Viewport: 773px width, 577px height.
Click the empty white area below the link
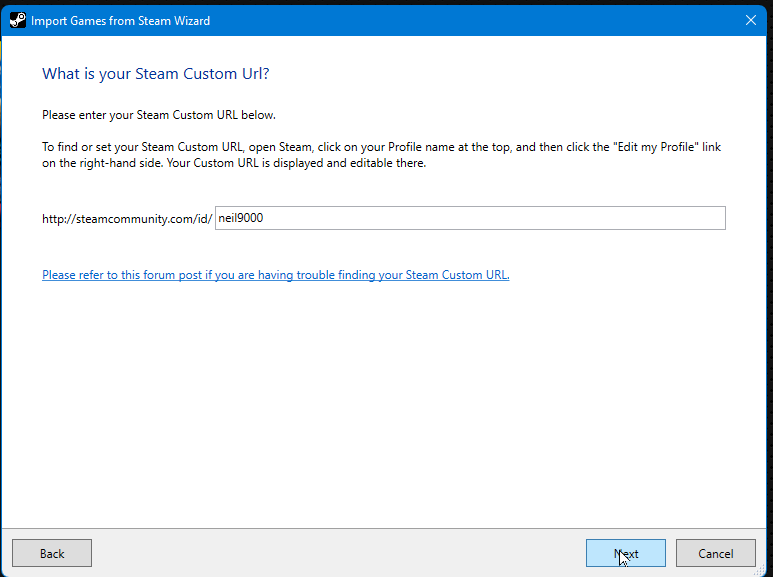tap(384, 404)
